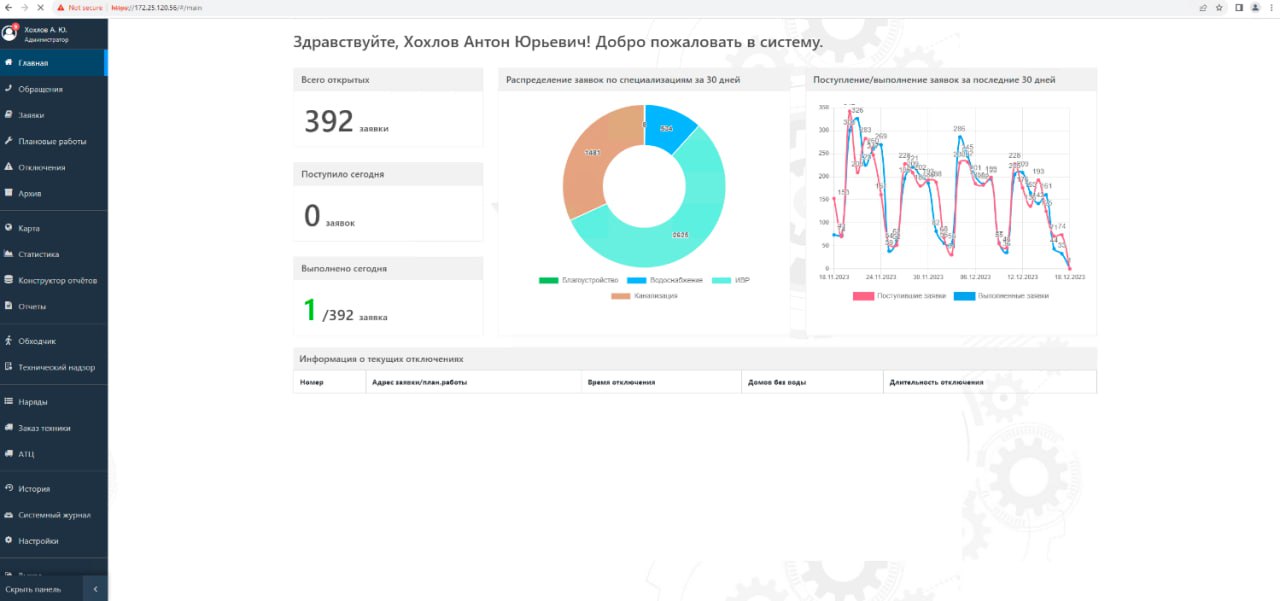Bookmark this page with the star icon
Image resolution: width=1280 pixels, height=601 pixels.
[1219, 7]
